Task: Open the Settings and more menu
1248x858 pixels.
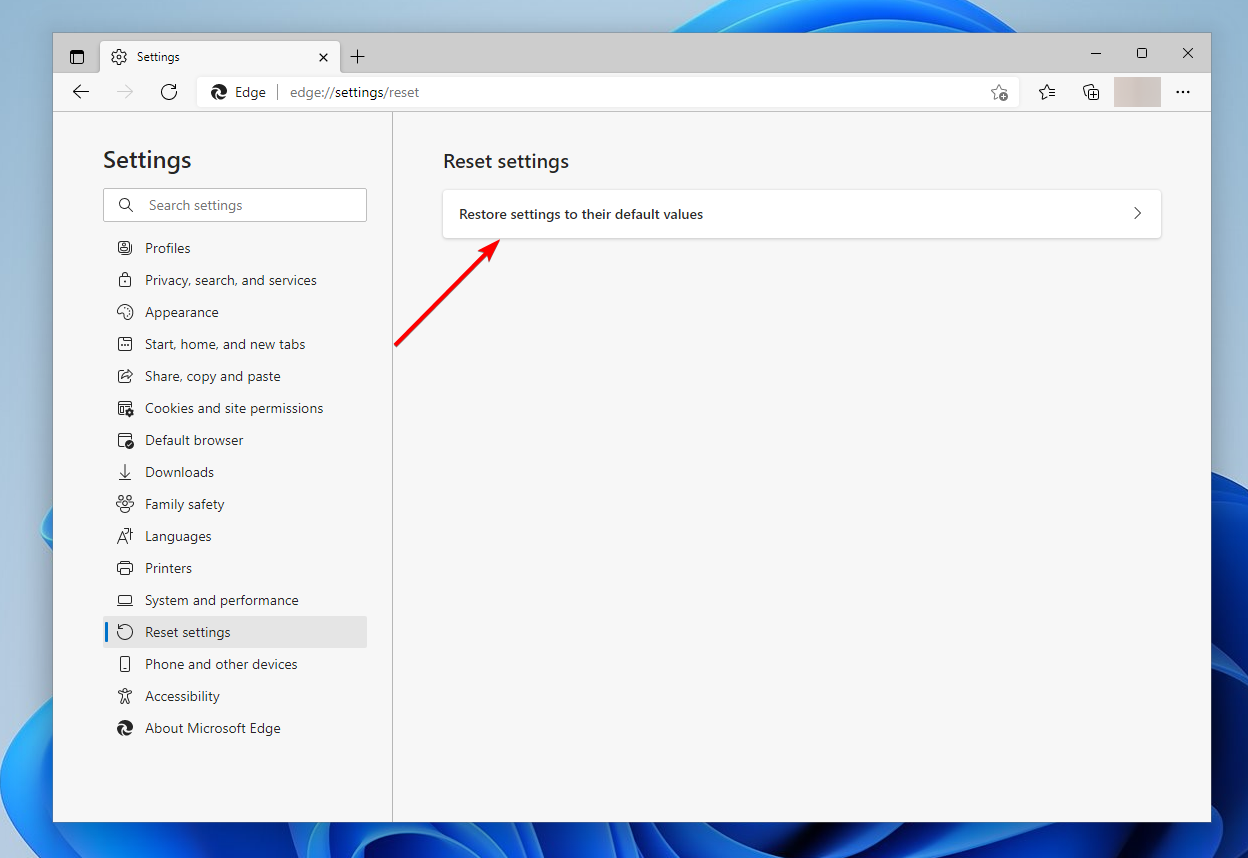Action: 1183,92
